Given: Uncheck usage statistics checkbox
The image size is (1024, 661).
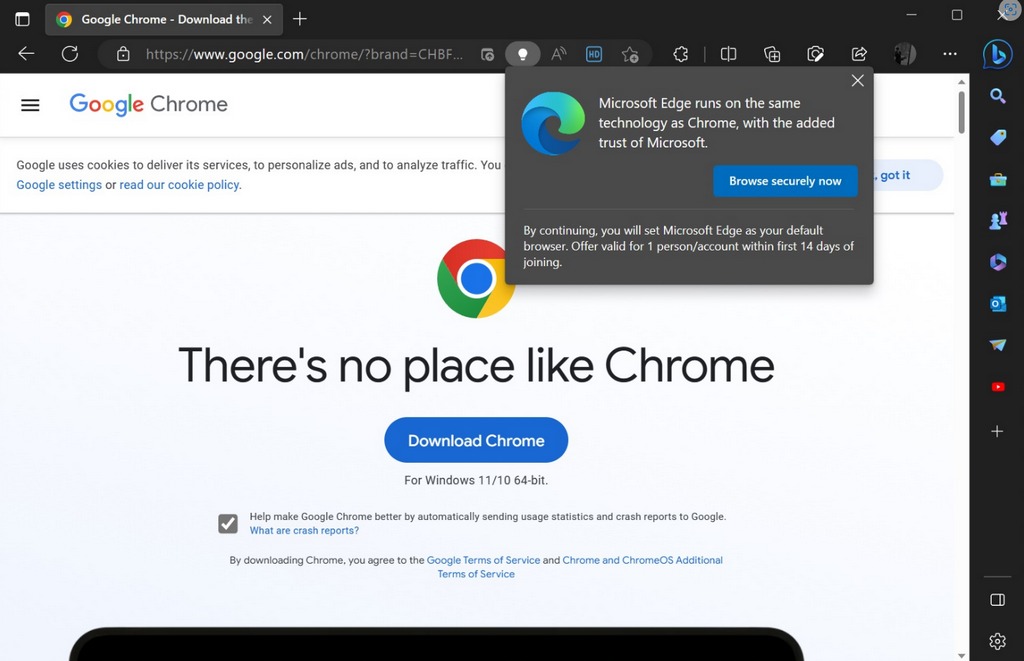Looking at the screenshot, I should [228, 523].
